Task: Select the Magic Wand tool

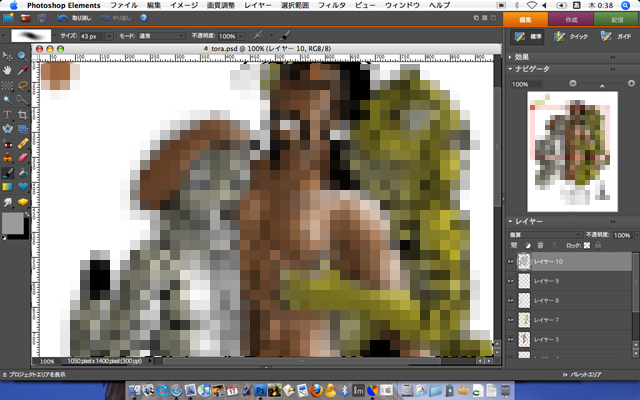Action: tap(7, 100)
